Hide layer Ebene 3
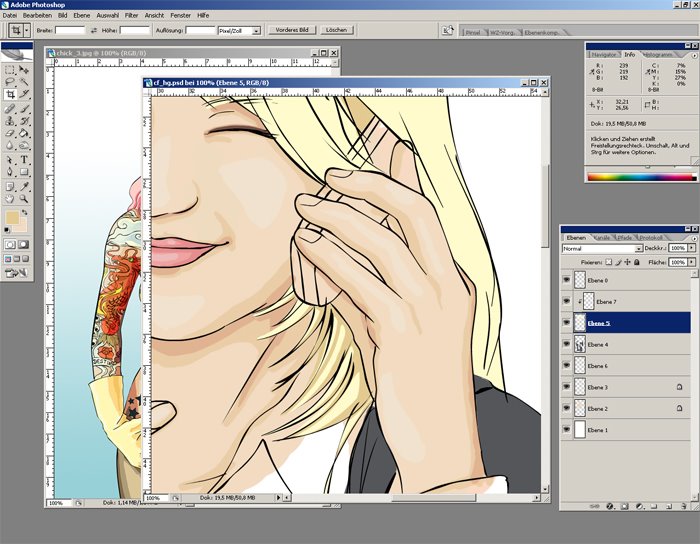 tap(567, 386)
